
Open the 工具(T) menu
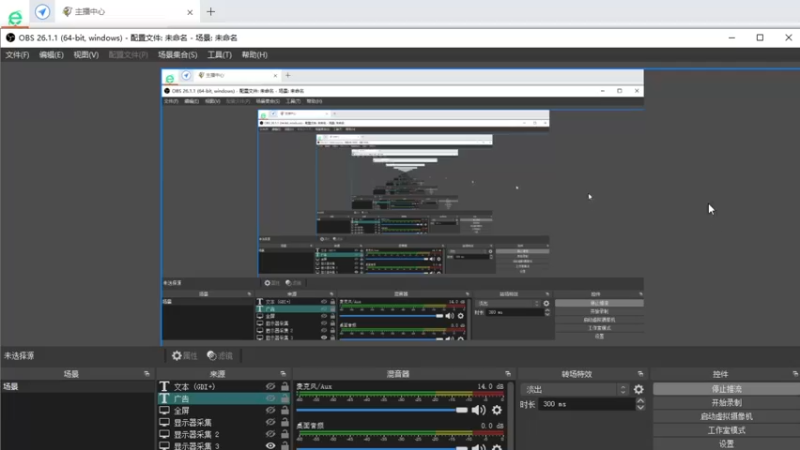[x=219, y=55]
